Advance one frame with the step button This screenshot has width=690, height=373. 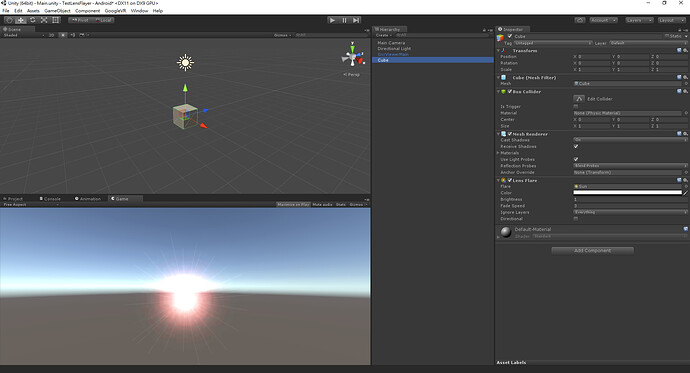356,20
